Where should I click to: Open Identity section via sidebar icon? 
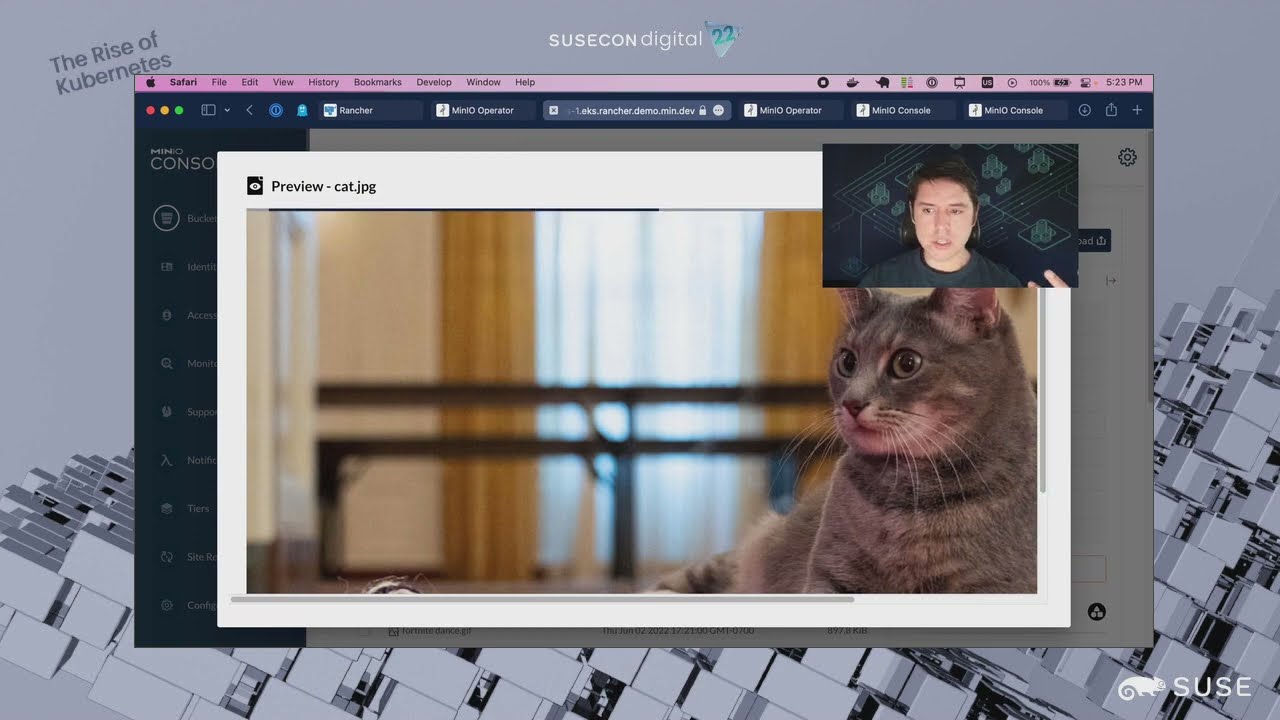pyautogui.click(x=166, y=267)
